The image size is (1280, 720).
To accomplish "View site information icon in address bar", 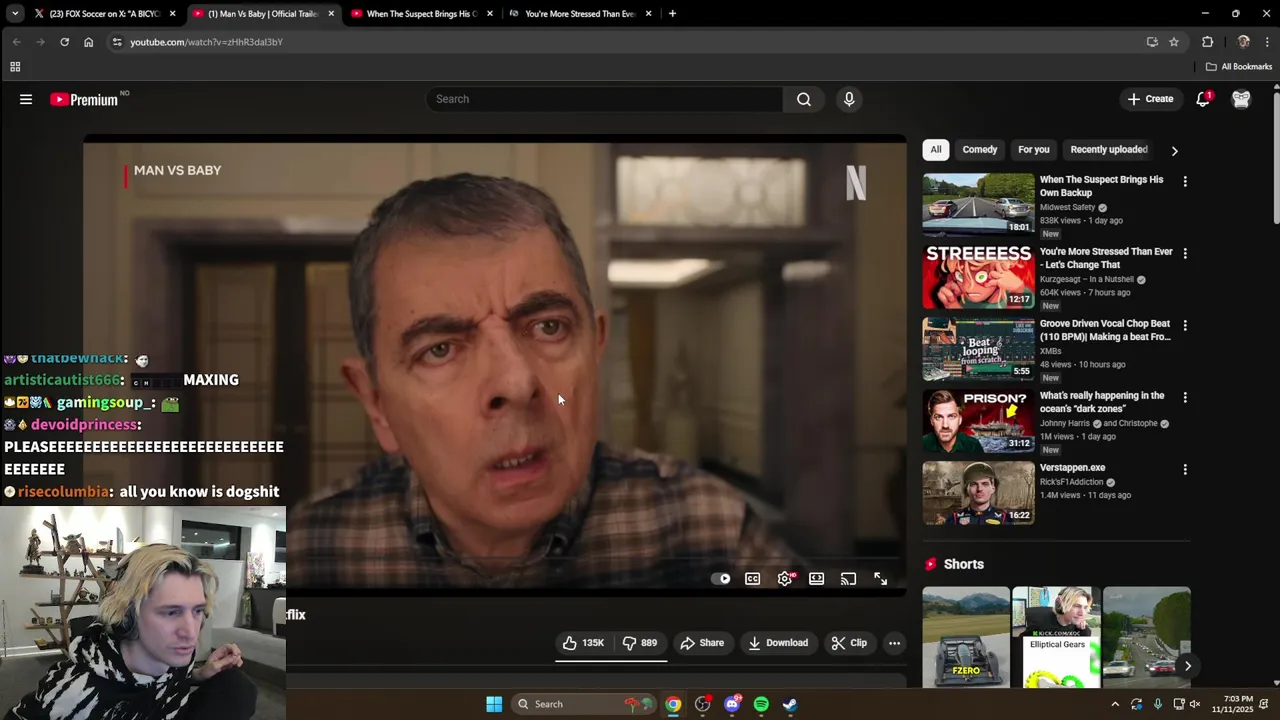I will pyautogui.click(x=117, y=42).
